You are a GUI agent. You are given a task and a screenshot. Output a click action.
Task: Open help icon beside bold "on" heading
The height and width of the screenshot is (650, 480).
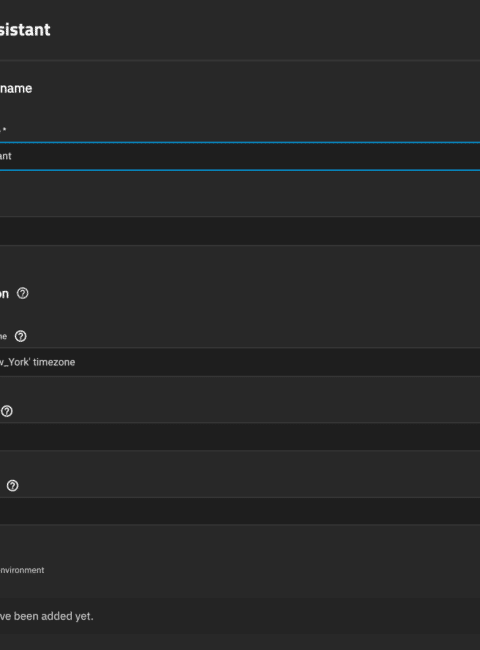click(22, 293)
